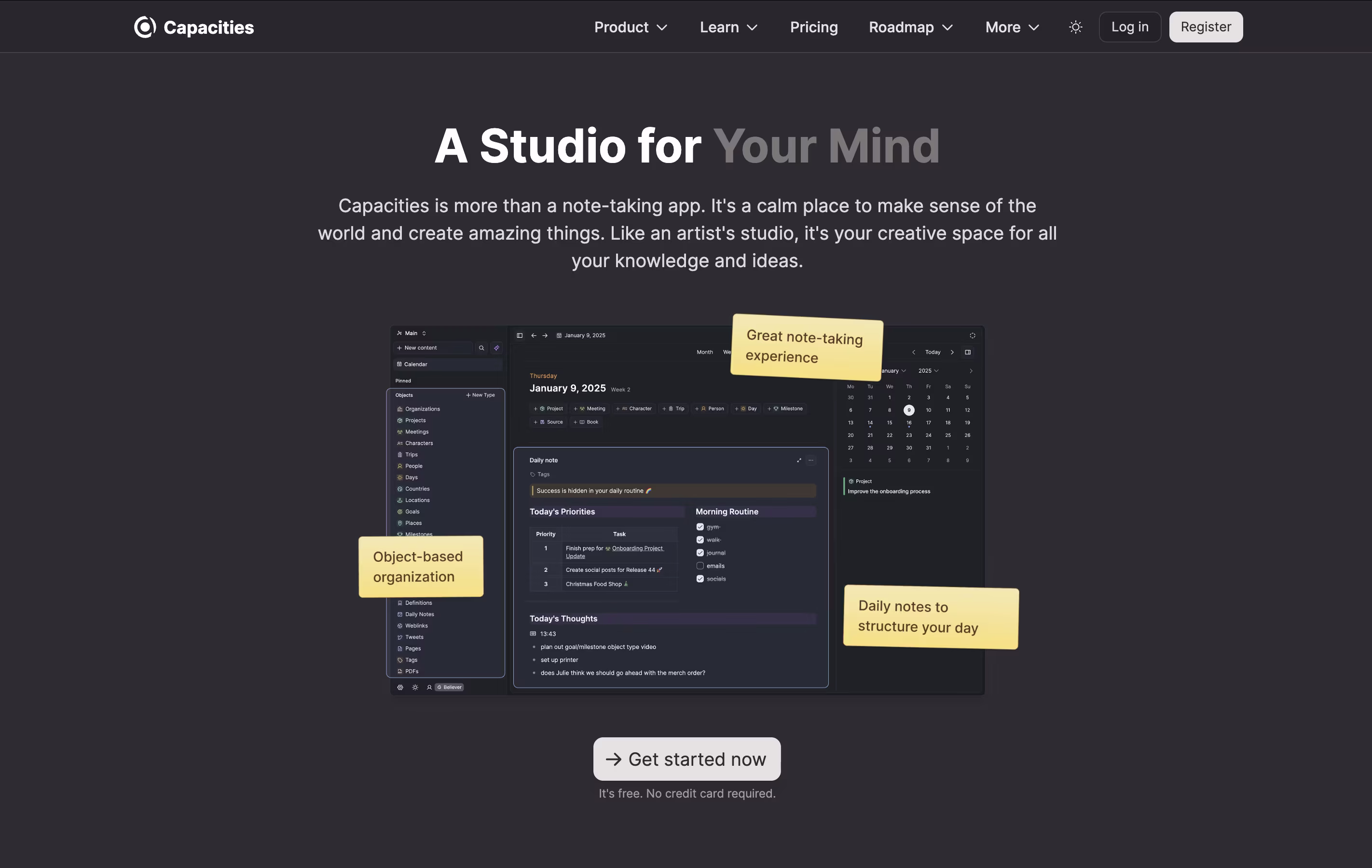Select day 16 in the mini calendar
Screen dimensions: 1372x868
(909, 422)
